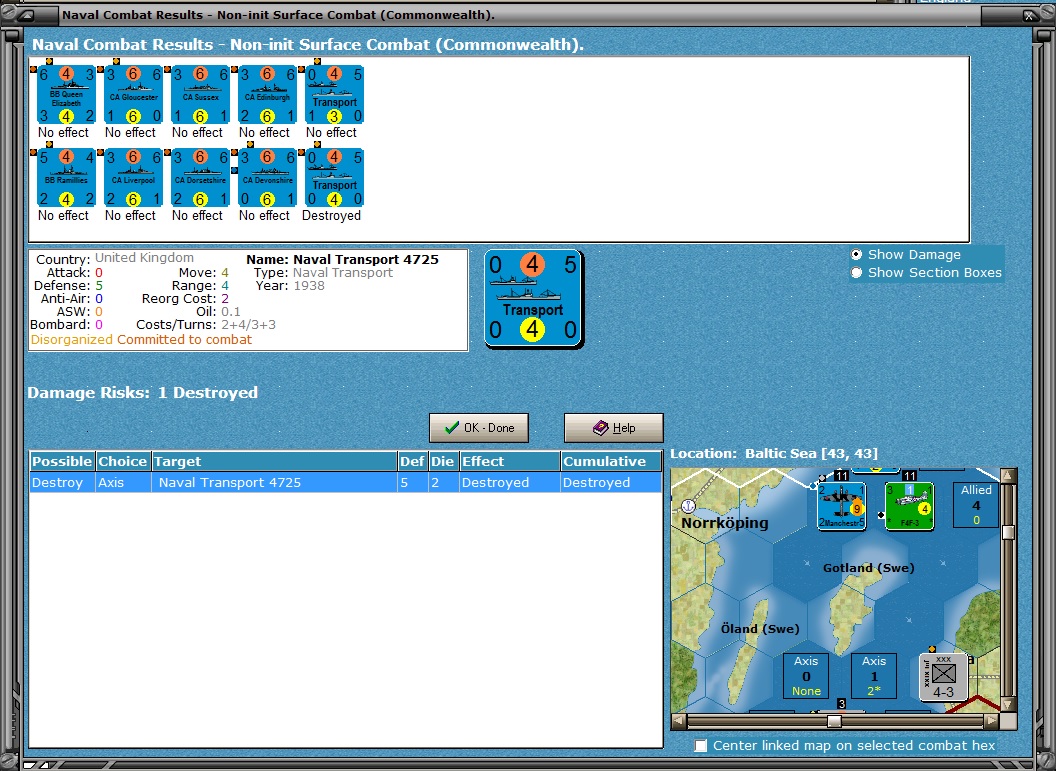Viewport: 1056px width, 771px height.
Task: Select the Transport counter marked Destroyed
Action: point(335,178)
